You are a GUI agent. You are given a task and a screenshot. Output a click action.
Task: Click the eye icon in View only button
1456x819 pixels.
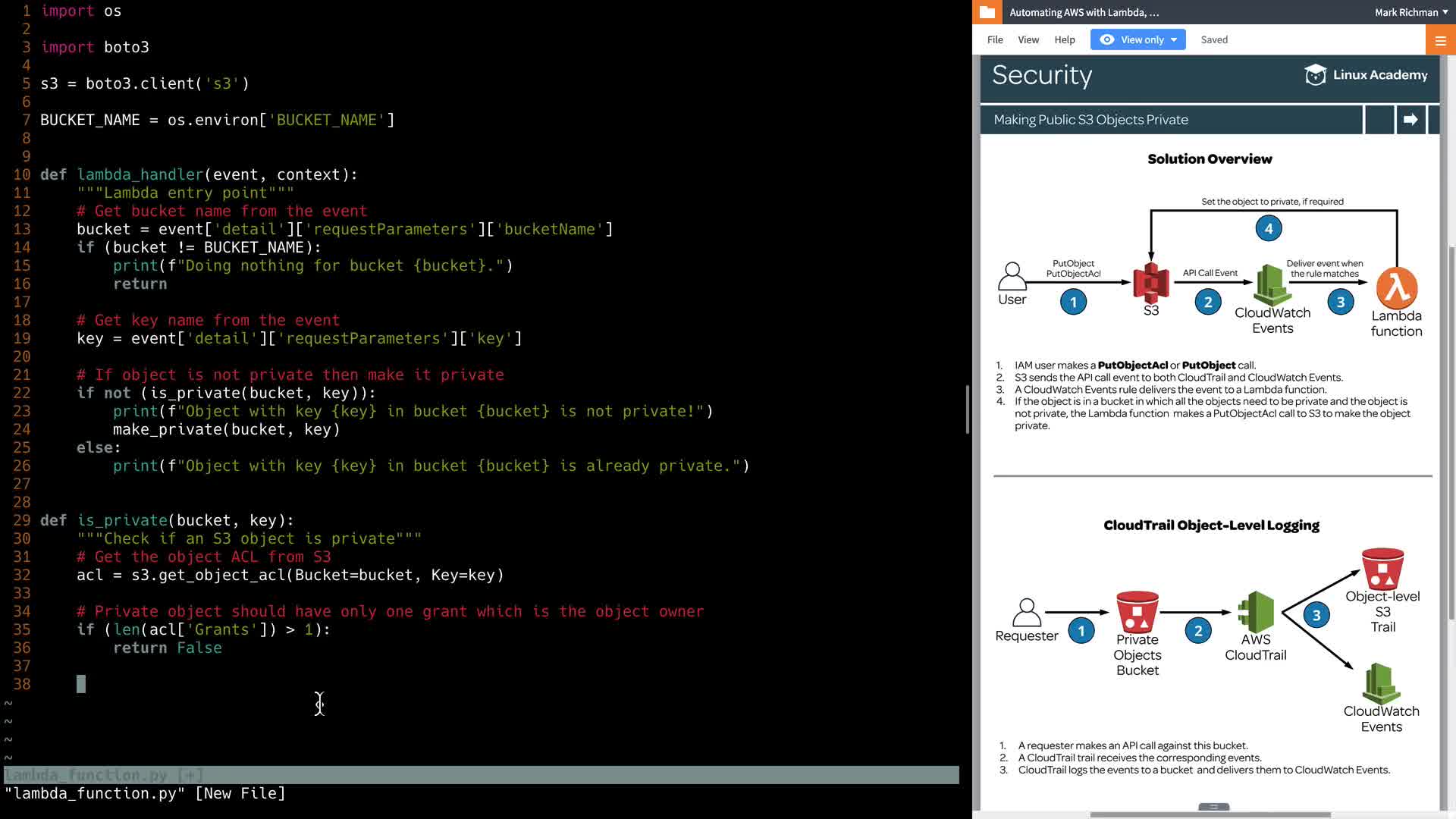tap(1107, 40)
